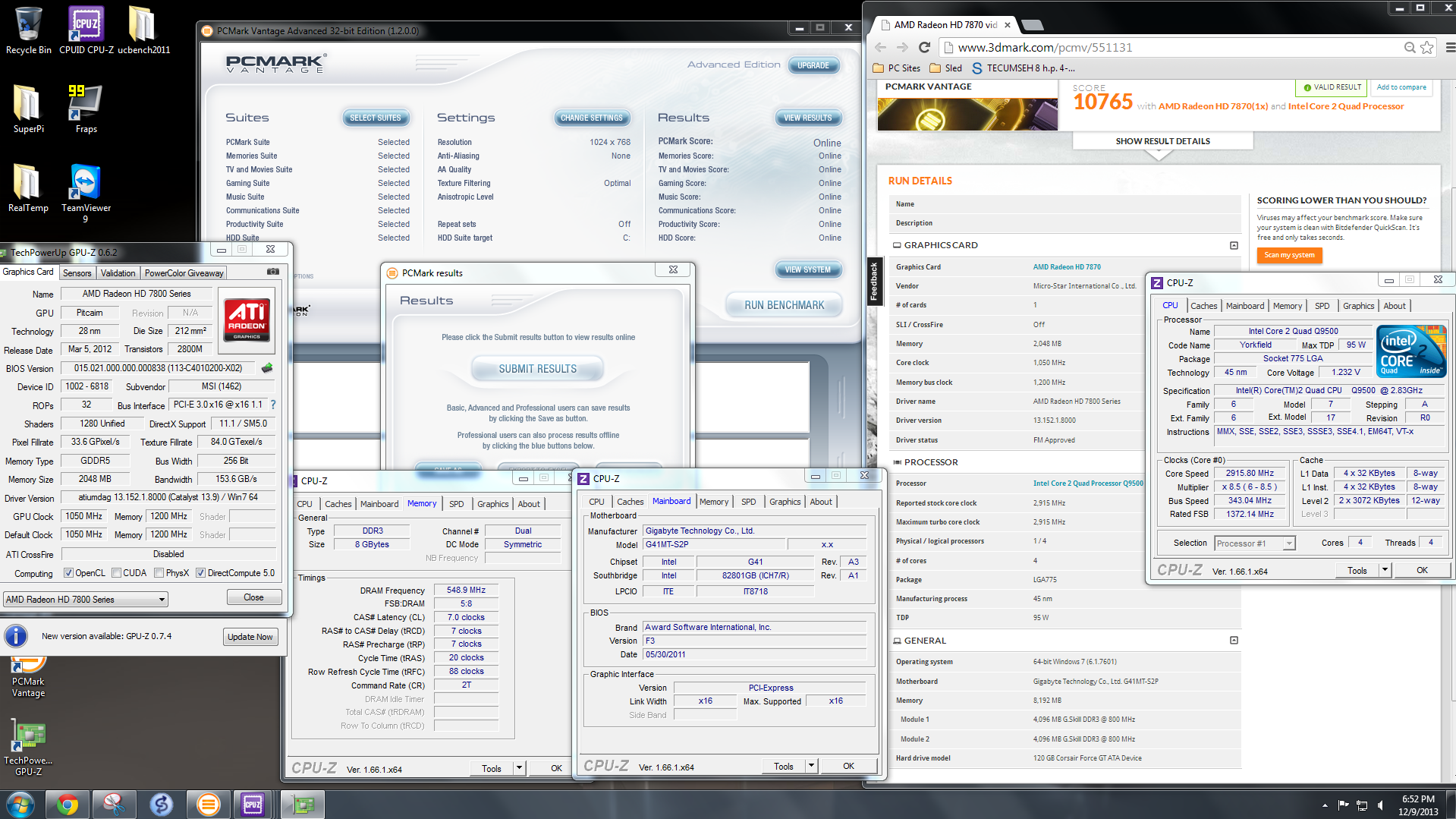
Task: Open the GPU-Z taskbar button
Action: [x=303, y=804]
